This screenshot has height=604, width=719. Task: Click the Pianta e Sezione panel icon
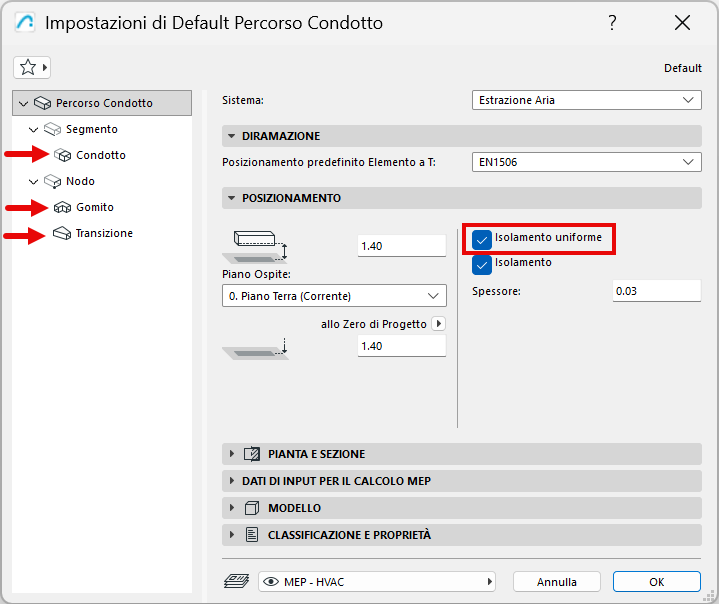coord(252,454)
